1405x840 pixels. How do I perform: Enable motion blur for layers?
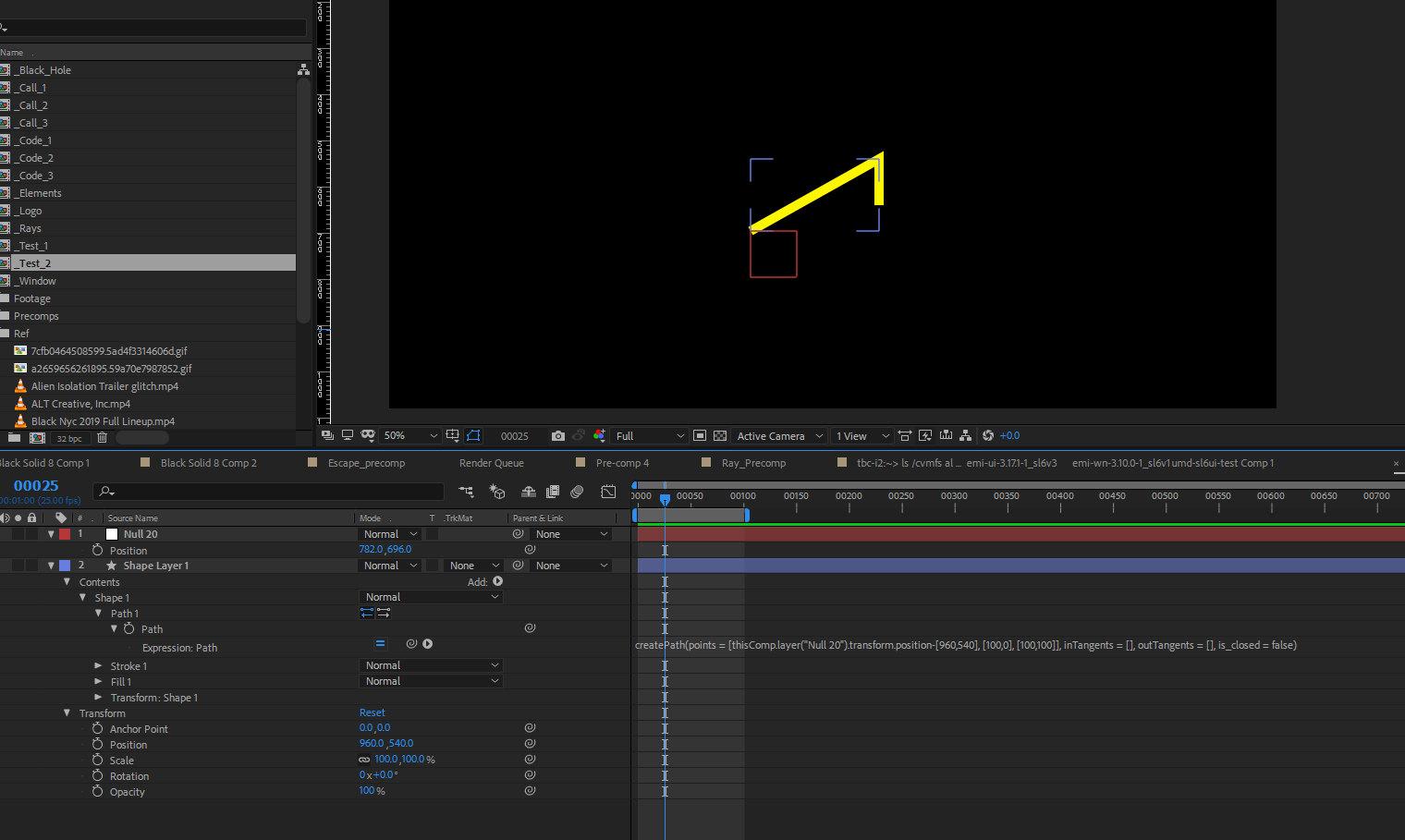click(577, 492)
